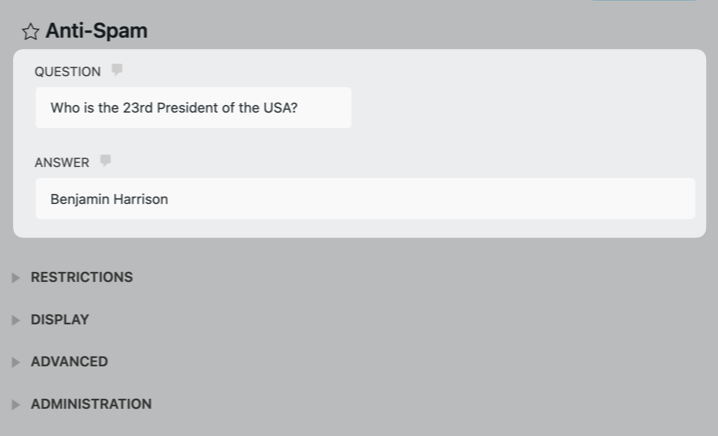Expand ADVANCED using its triangle arrow
The height and width of the screenshot is (436, 718).
(x=16, y=362)
